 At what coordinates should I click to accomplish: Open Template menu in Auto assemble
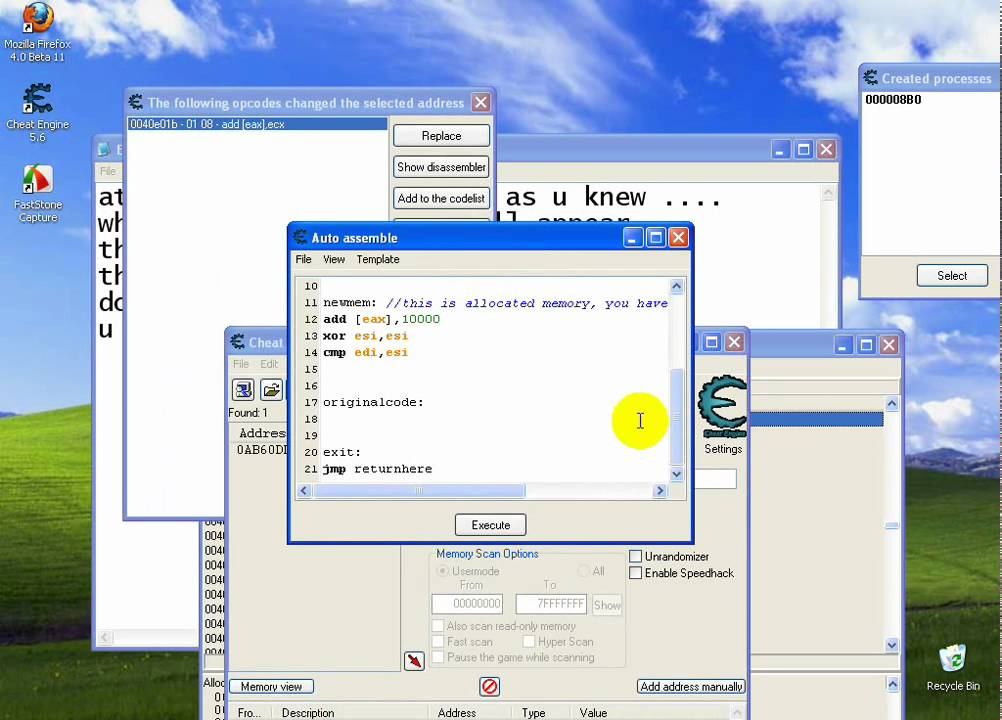tap(378, 259)
